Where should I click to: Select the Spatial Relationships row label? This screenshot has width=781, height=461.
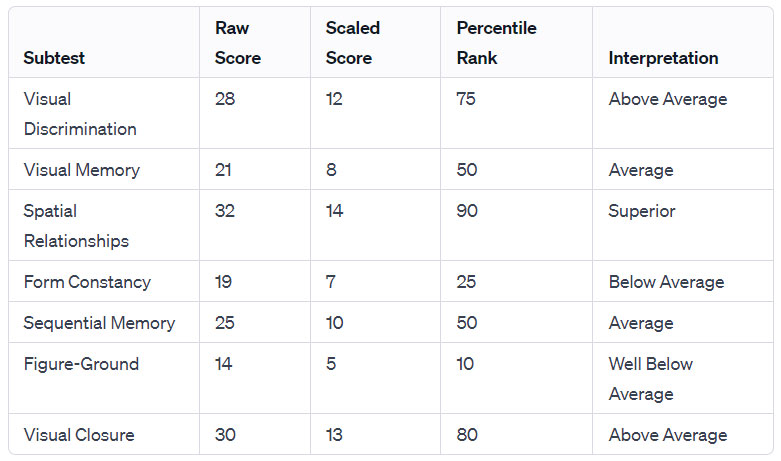(76, 226)
